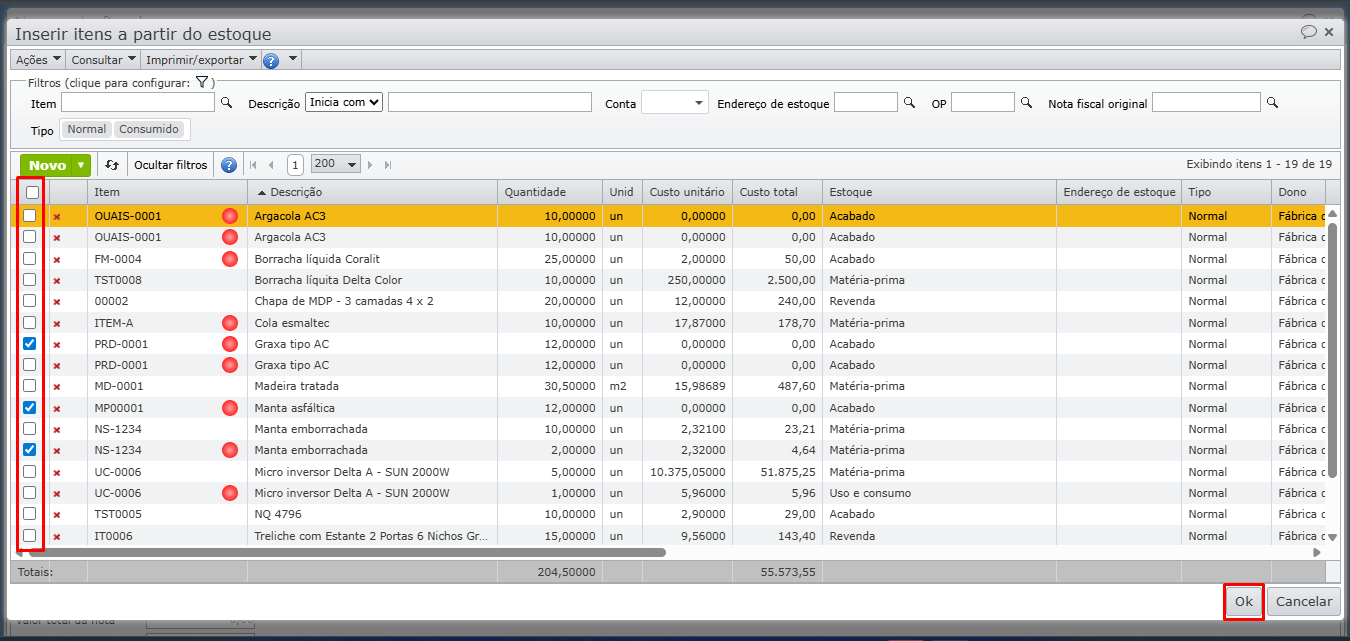Open the Inicia com description dropdown
The image size is (1350, 641).
pos(344,102)
